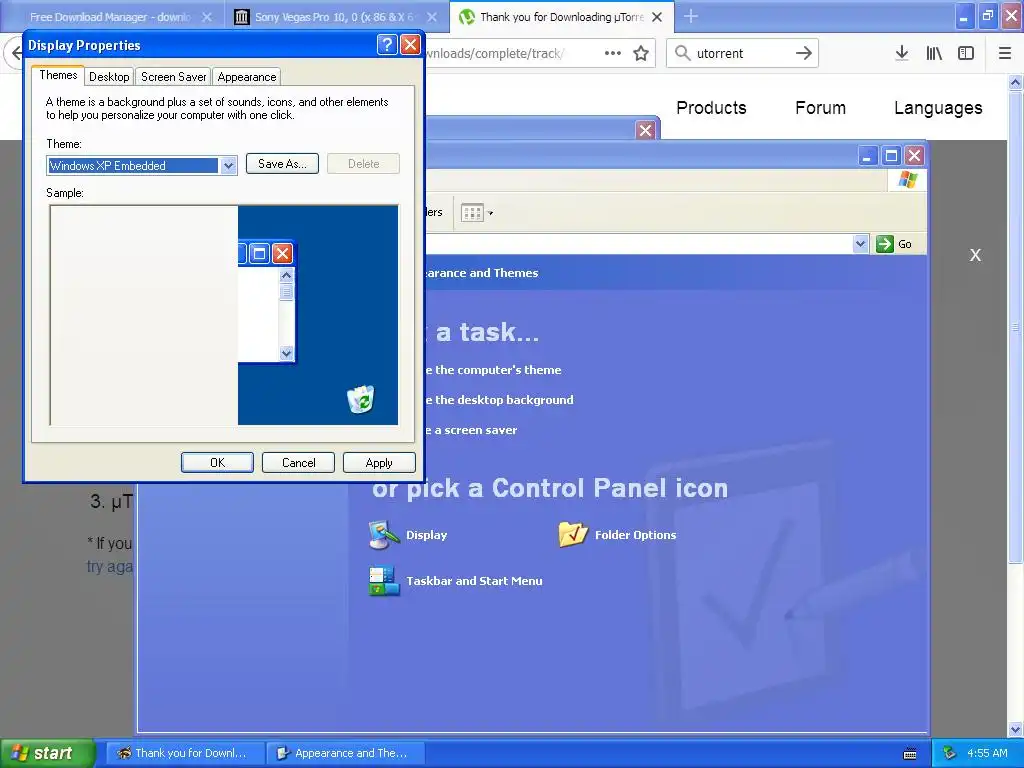Click the Apply button
The image size is (1024, 768).
click(x=379, y=462)
